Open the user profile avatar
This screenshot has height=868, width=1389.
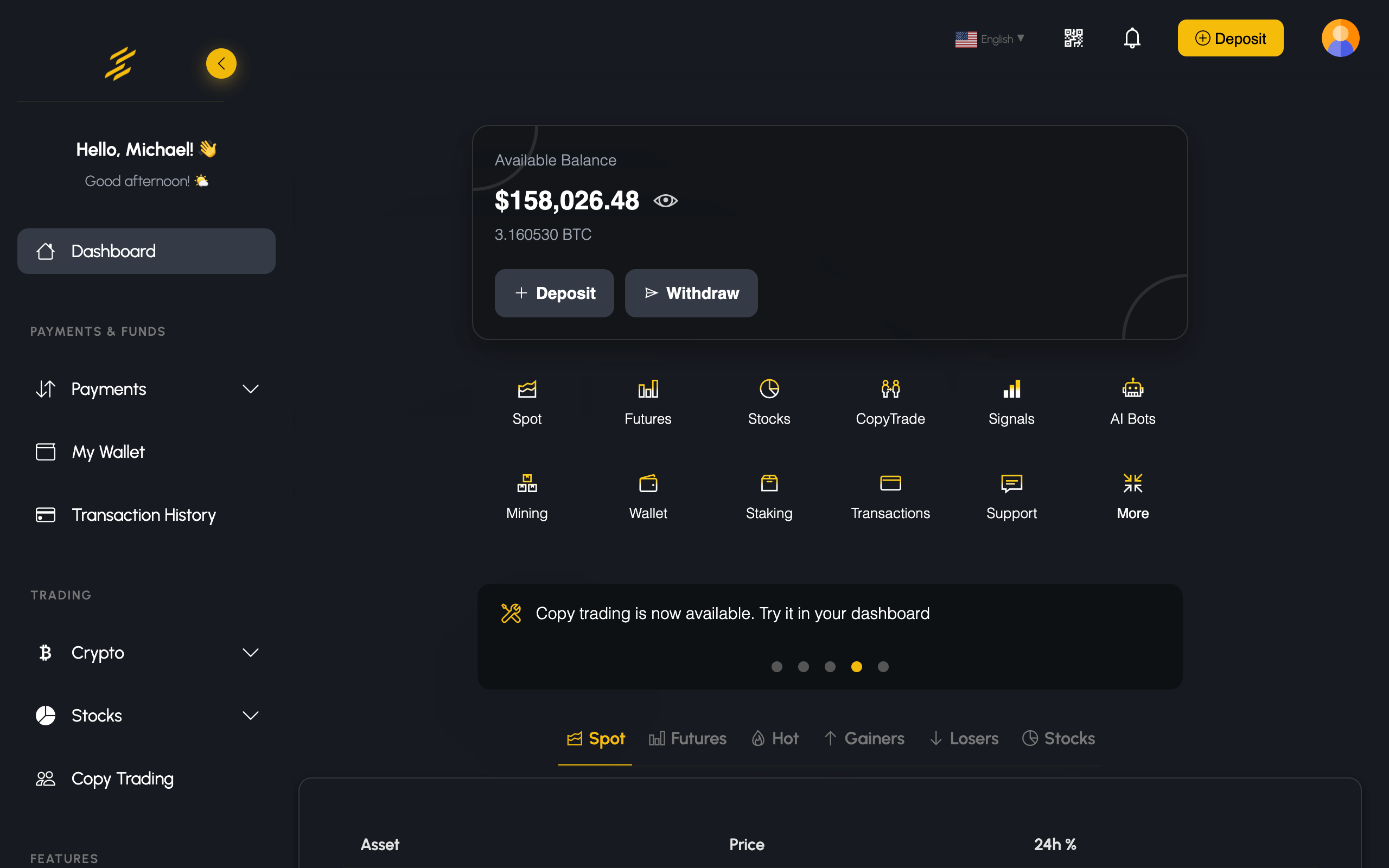[1340, 39]
